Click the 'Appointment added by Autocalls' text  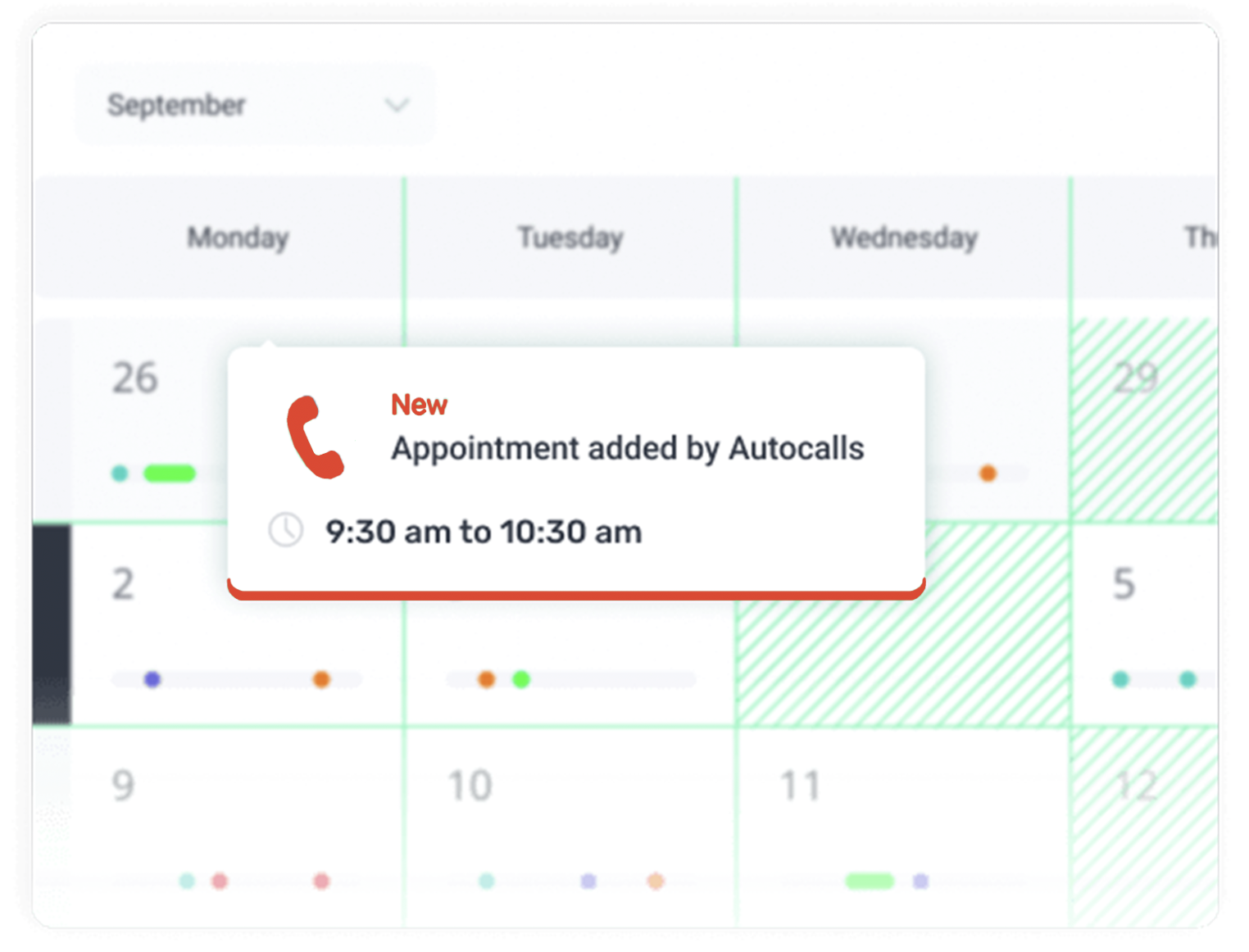627,448
